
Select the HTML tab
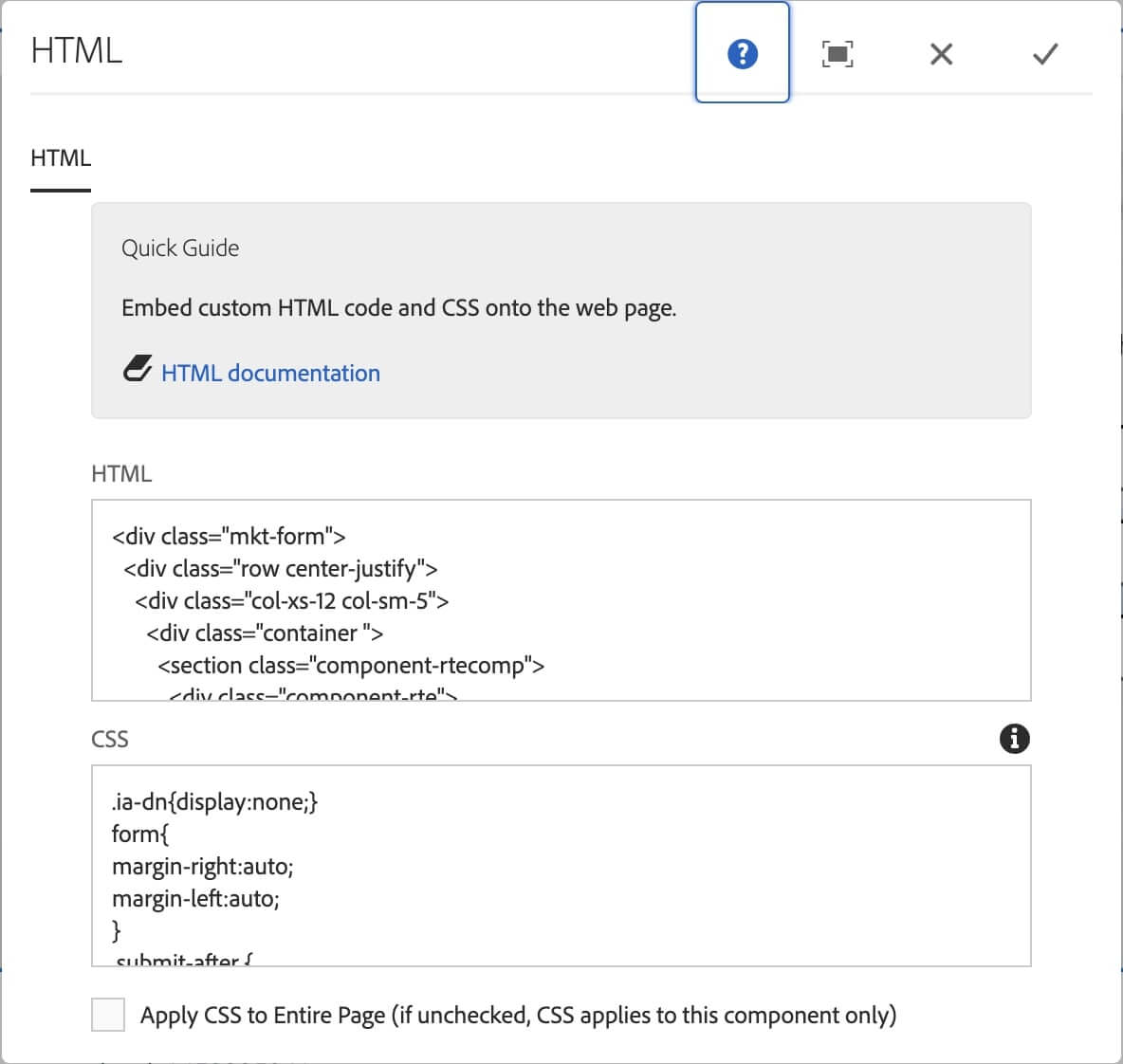pyautogui.click(x=61, y=157)
